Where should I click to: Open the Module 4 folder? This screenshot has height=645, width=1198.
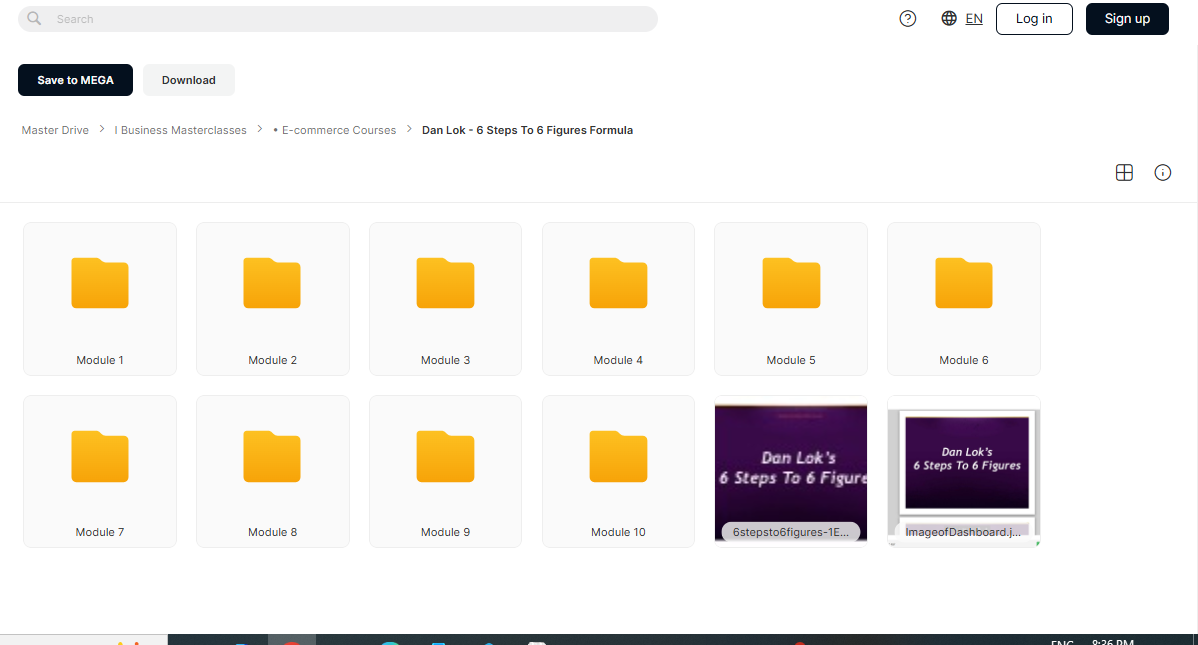[618, 299]
